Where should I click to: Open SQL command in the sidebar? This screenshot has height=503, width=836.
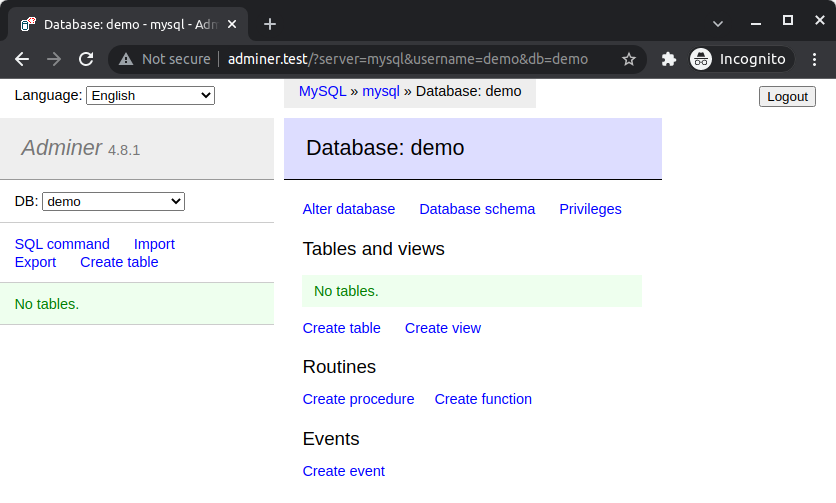pos(62,244)
